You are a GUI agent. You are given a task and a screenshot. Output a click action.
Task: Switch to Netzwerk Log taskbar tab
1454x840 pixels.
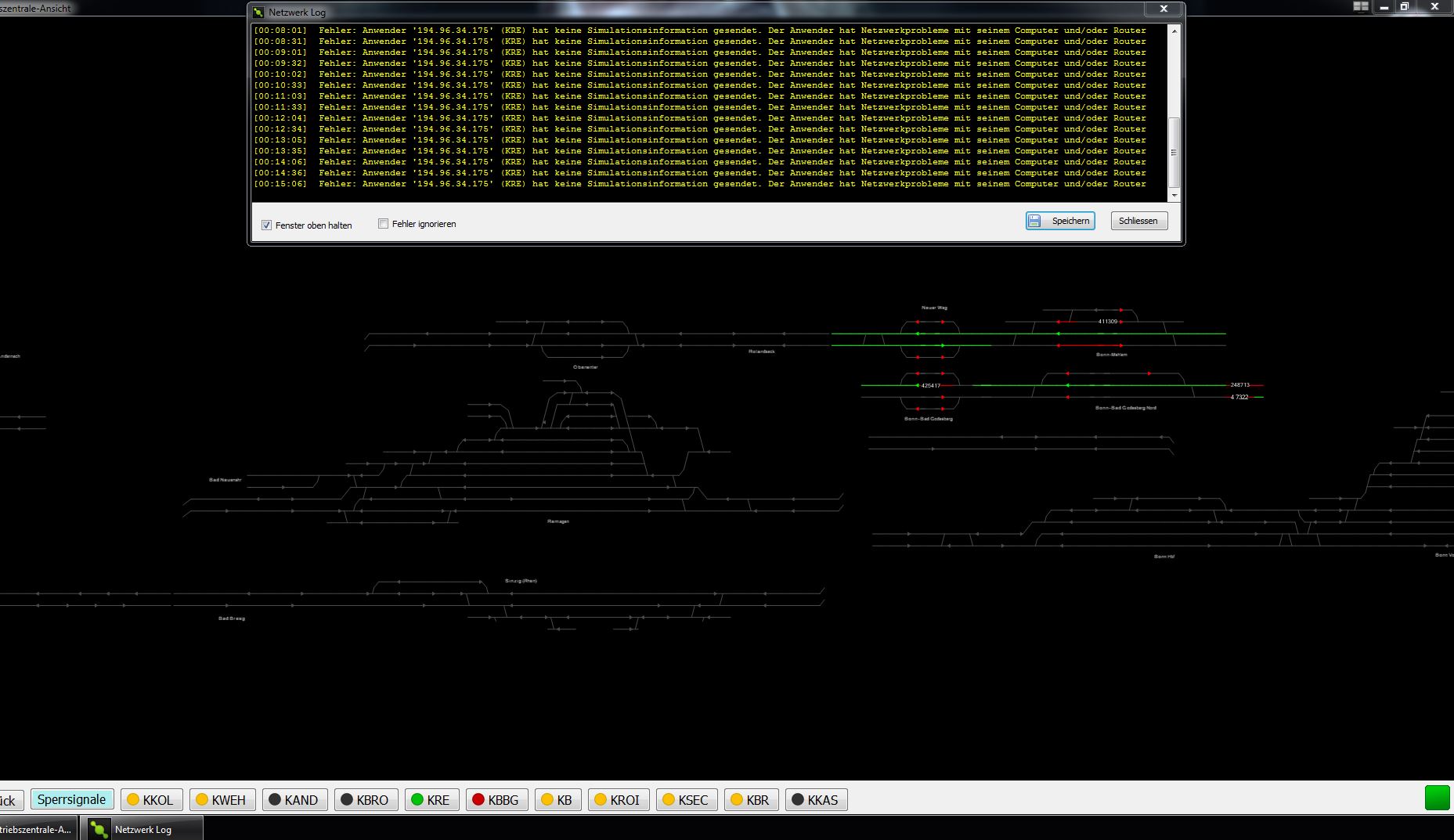[x=141, y=829]
